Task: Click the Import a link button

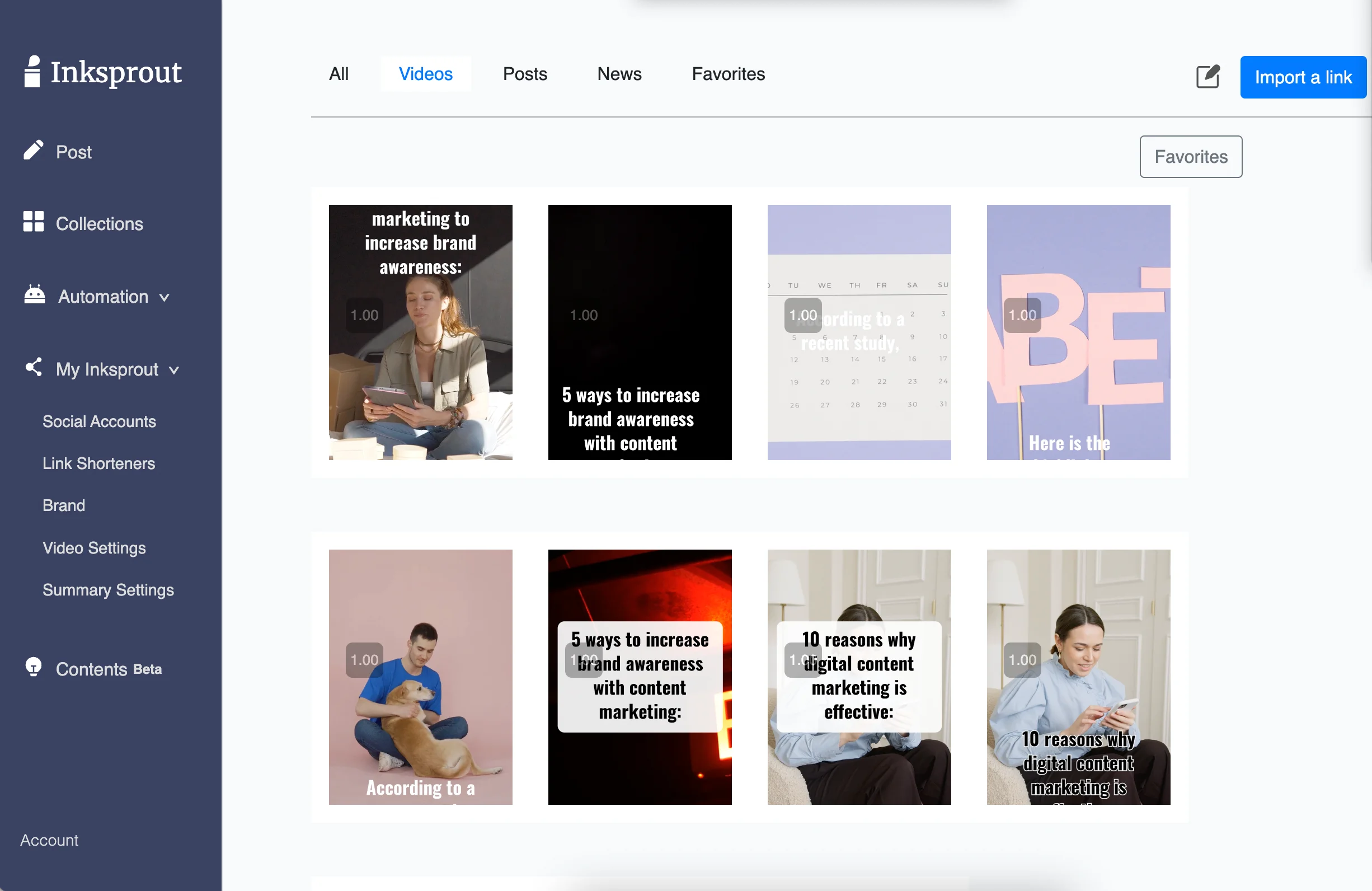Action: [1303, 77]
